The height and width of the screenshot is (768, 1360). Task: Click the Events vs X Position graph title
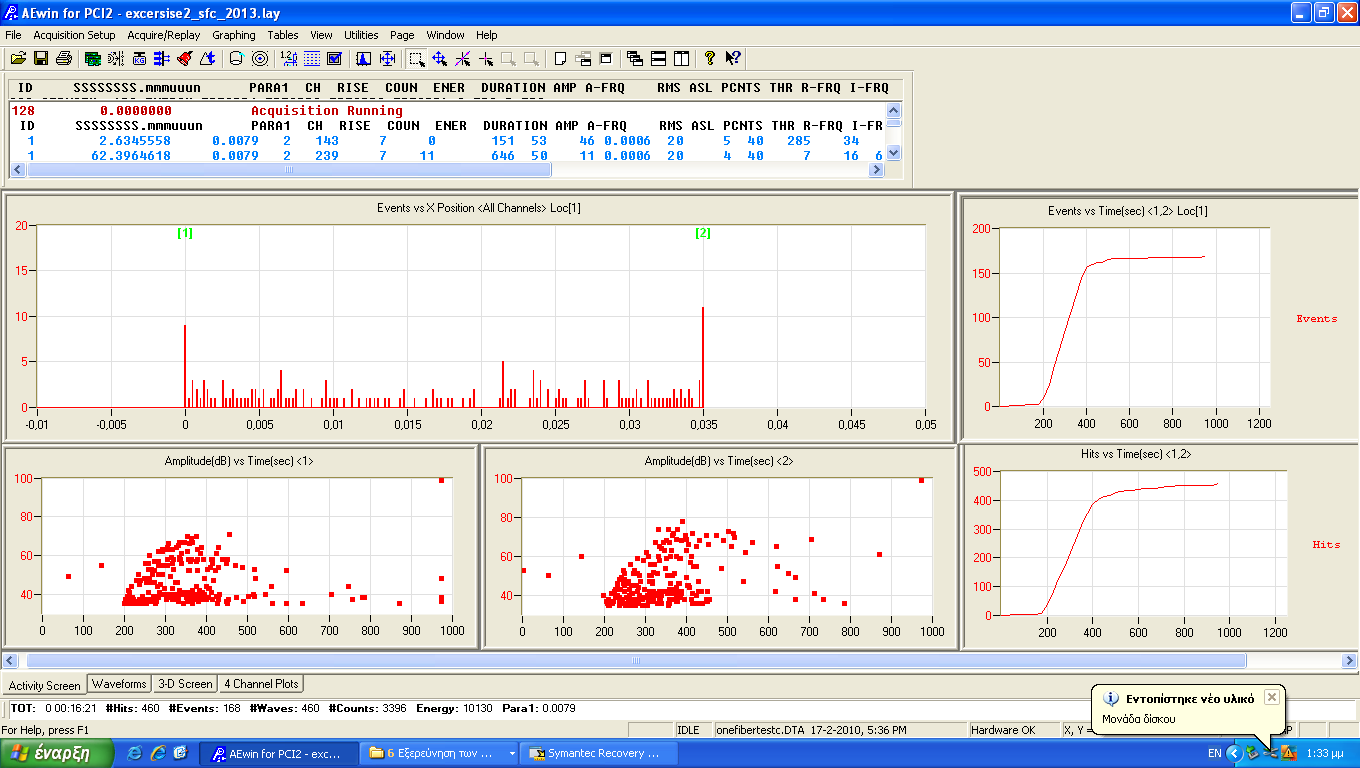click(478, 208)
